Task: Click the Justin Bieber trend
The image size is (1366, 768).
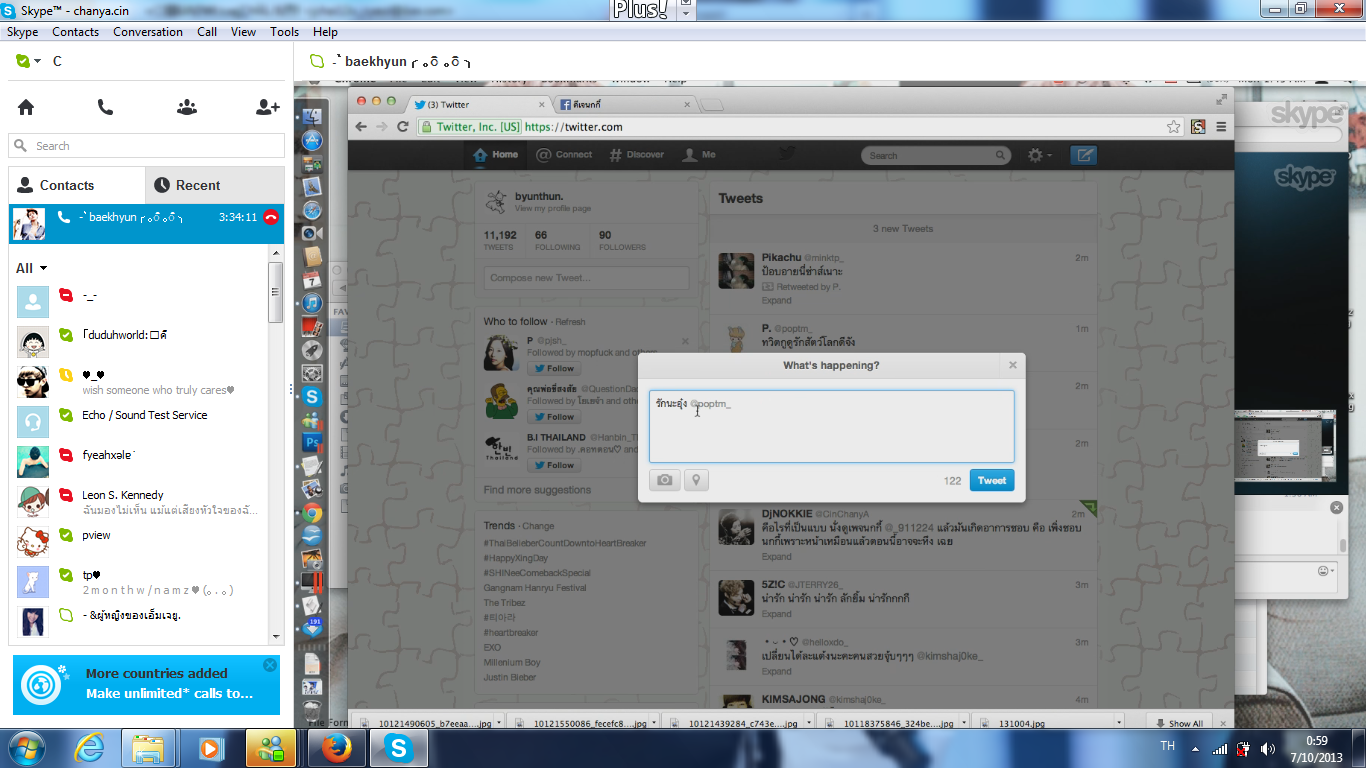Action: pos(509,677)
